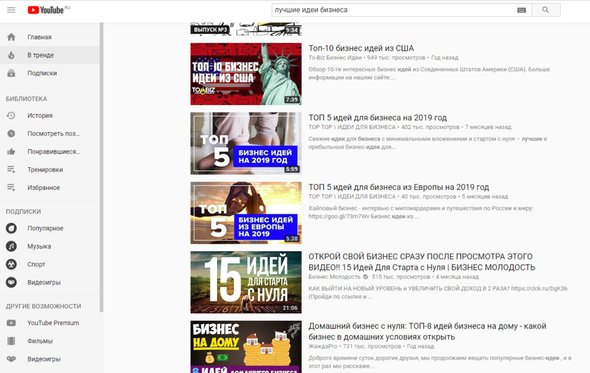Click the sidebar vertical scrollbar
This screenshot has height=373, width=590.
[101, 167]
